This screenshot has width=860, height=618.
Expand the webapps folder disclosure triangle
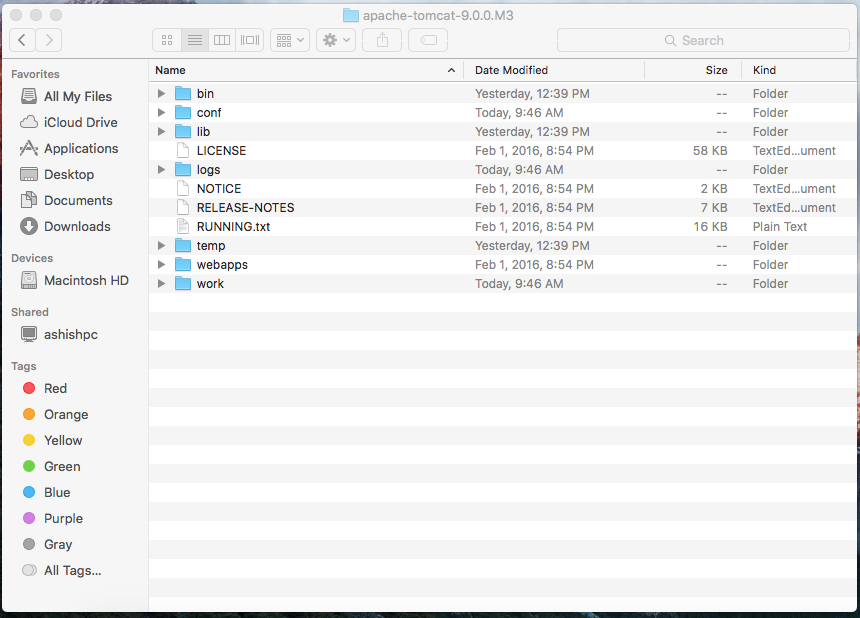click(161, 265)
